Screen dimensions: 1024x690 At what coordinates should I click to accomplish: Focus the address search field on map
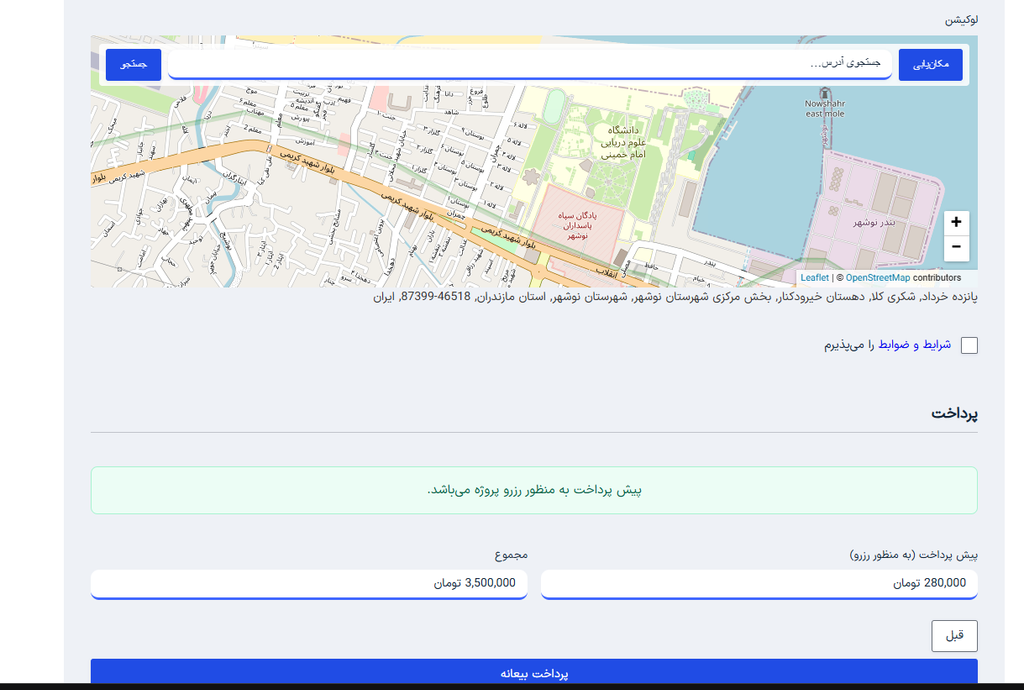point(530,64)
